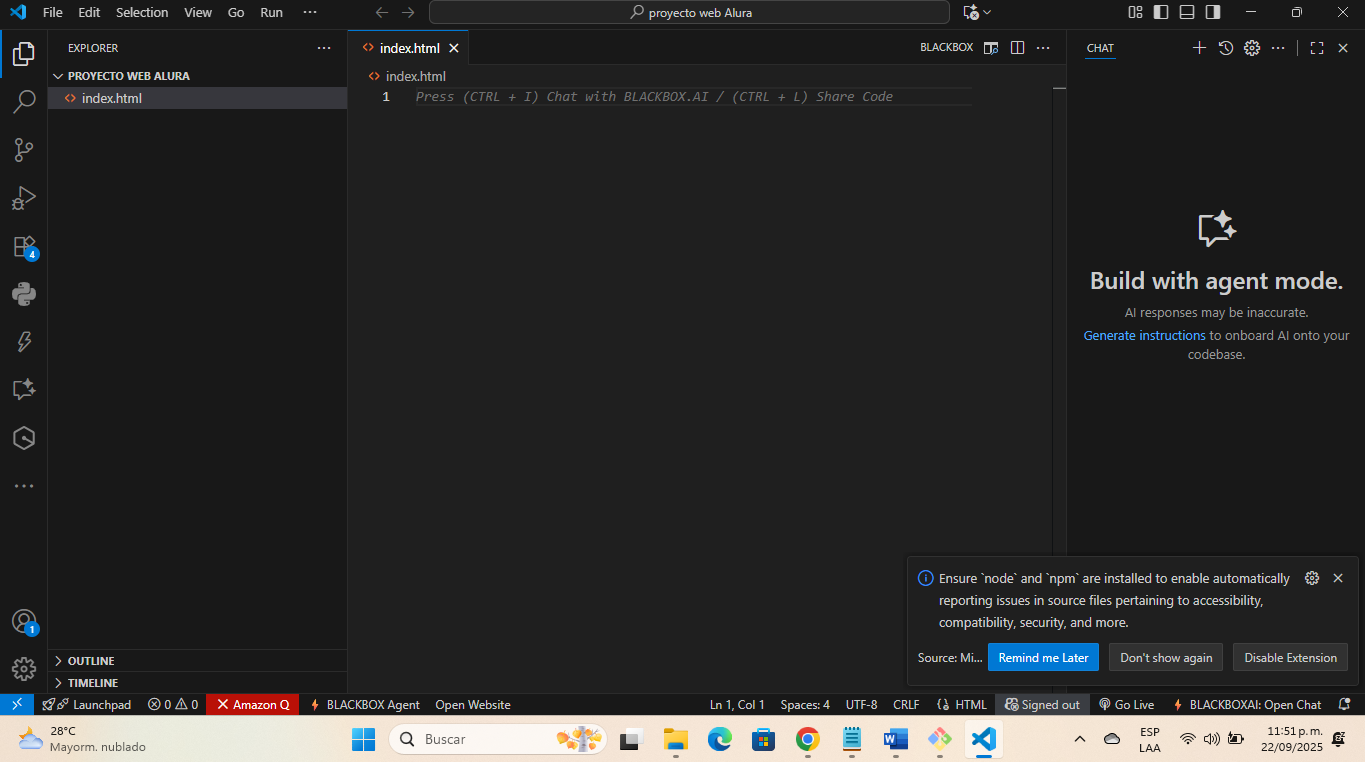
Task: Open the Source Control view
Action: 24,149
